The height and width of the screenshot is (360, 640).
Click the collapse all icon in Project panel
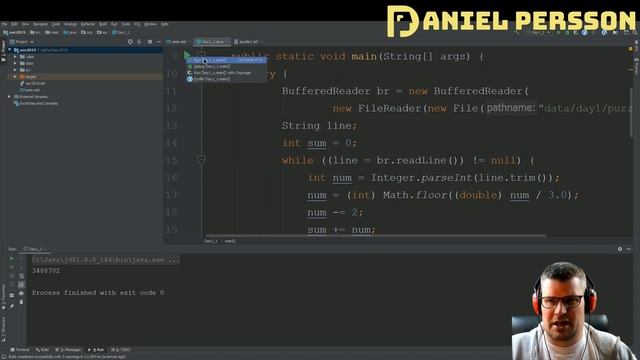point(140,42)
